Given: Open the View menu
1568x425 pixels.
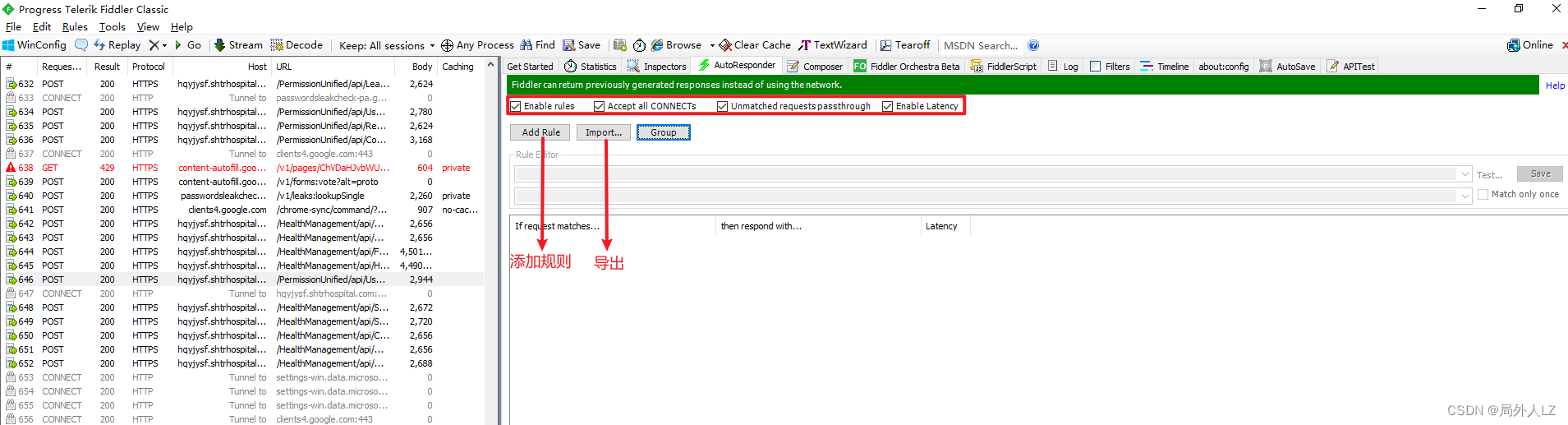Looking at the screenshot, I should pyautogui.click(x=148, y=27).
